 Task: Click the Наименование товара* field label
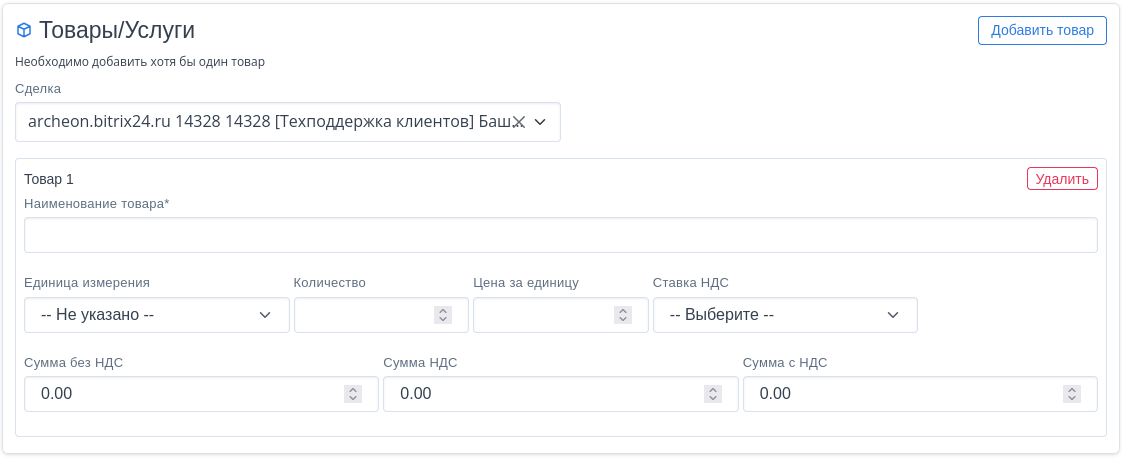(x=97, y=204)
